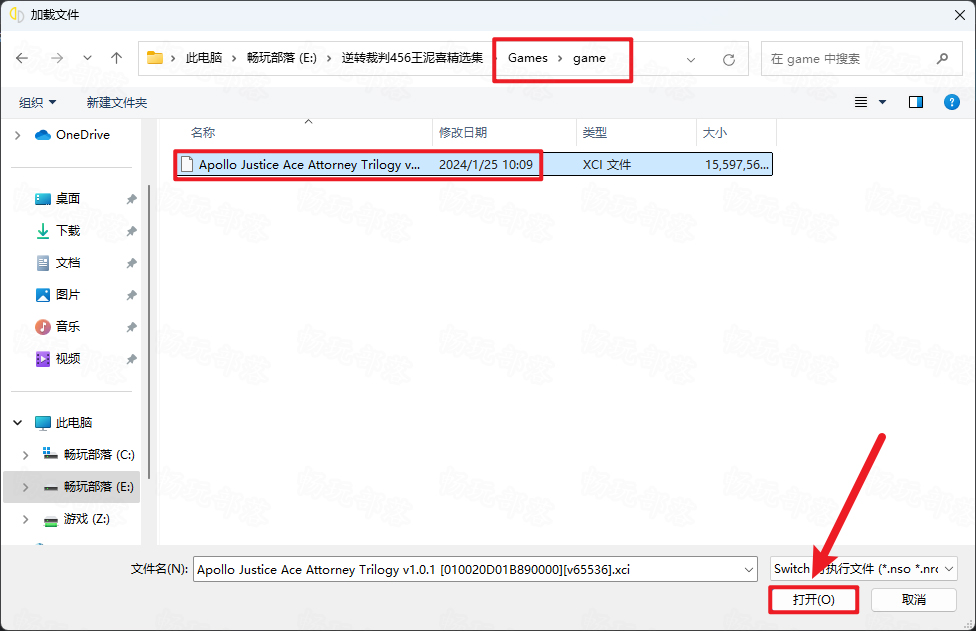Expand 畅玩部落 (E:) drive node
The height and width of the screenshot is (631, 976).
[25, 487]
